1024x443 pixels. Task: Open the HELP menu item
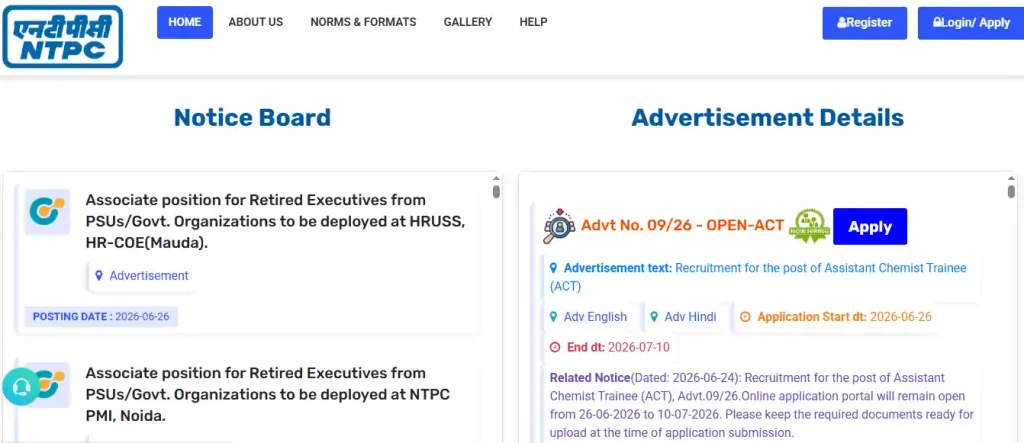click(534, 22)
